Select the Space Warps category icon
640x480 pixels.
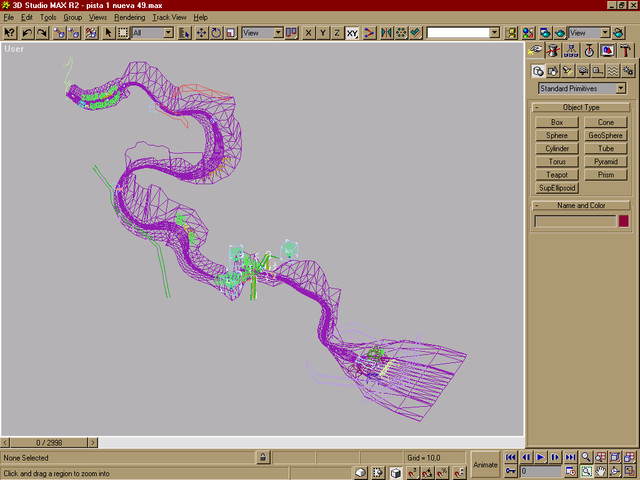point(613,71)
